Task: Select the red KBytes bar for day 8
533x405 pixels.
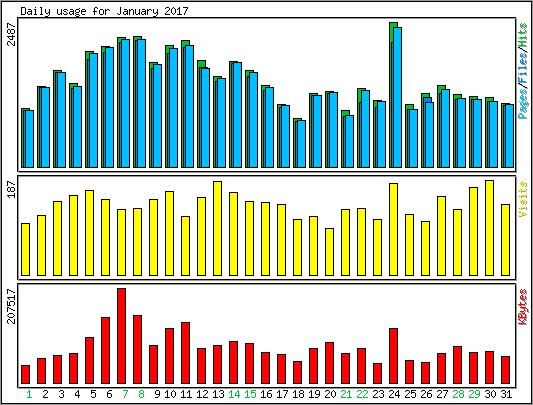Action: [138, 350]
